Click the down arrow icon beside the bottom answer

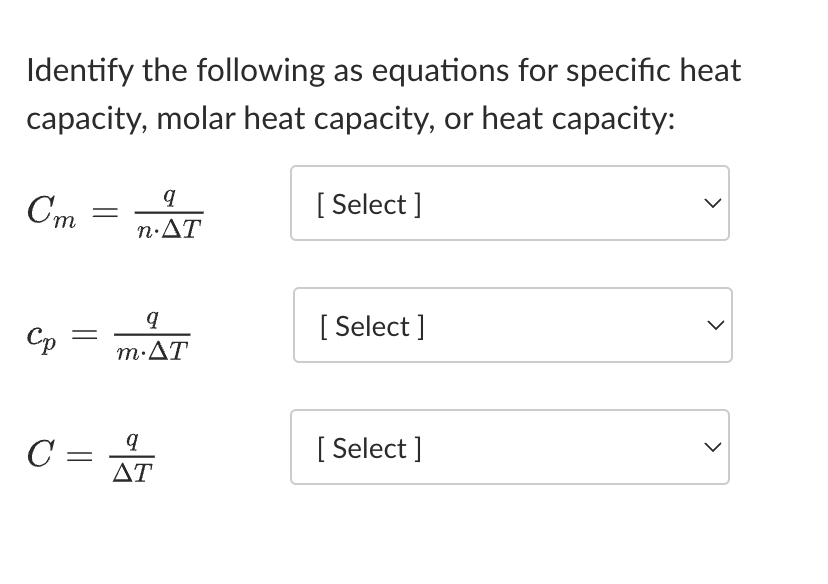pos(711,447)
